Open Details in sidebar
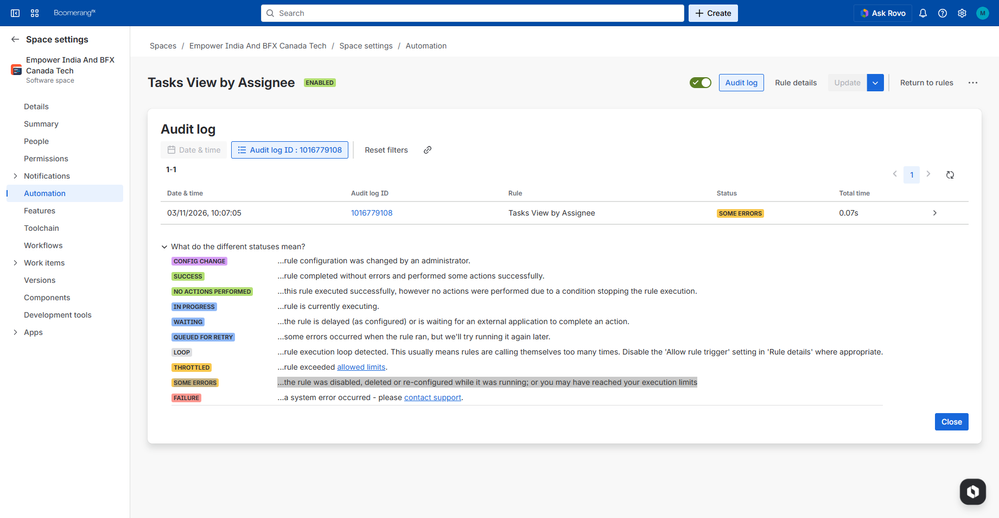Screen dimensions: 999x518 coord(36,106)
